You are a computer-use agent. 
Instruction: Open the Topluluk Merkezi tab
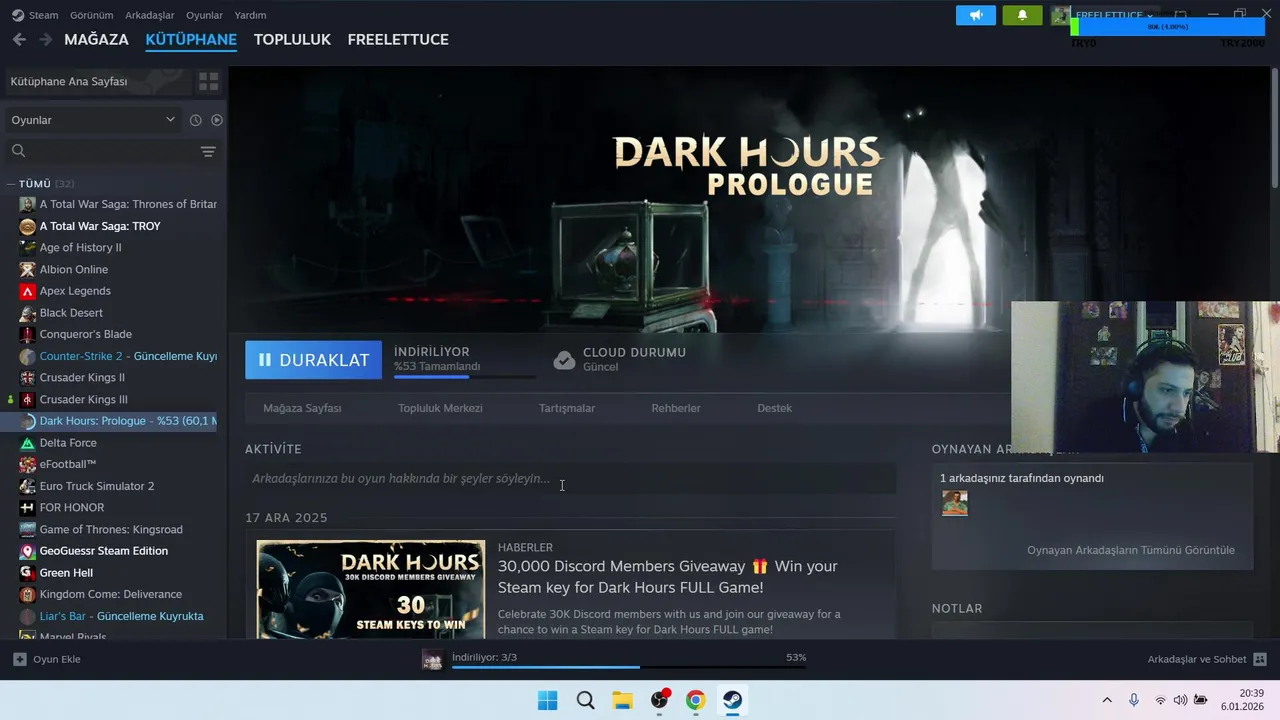tap(440, 408)
